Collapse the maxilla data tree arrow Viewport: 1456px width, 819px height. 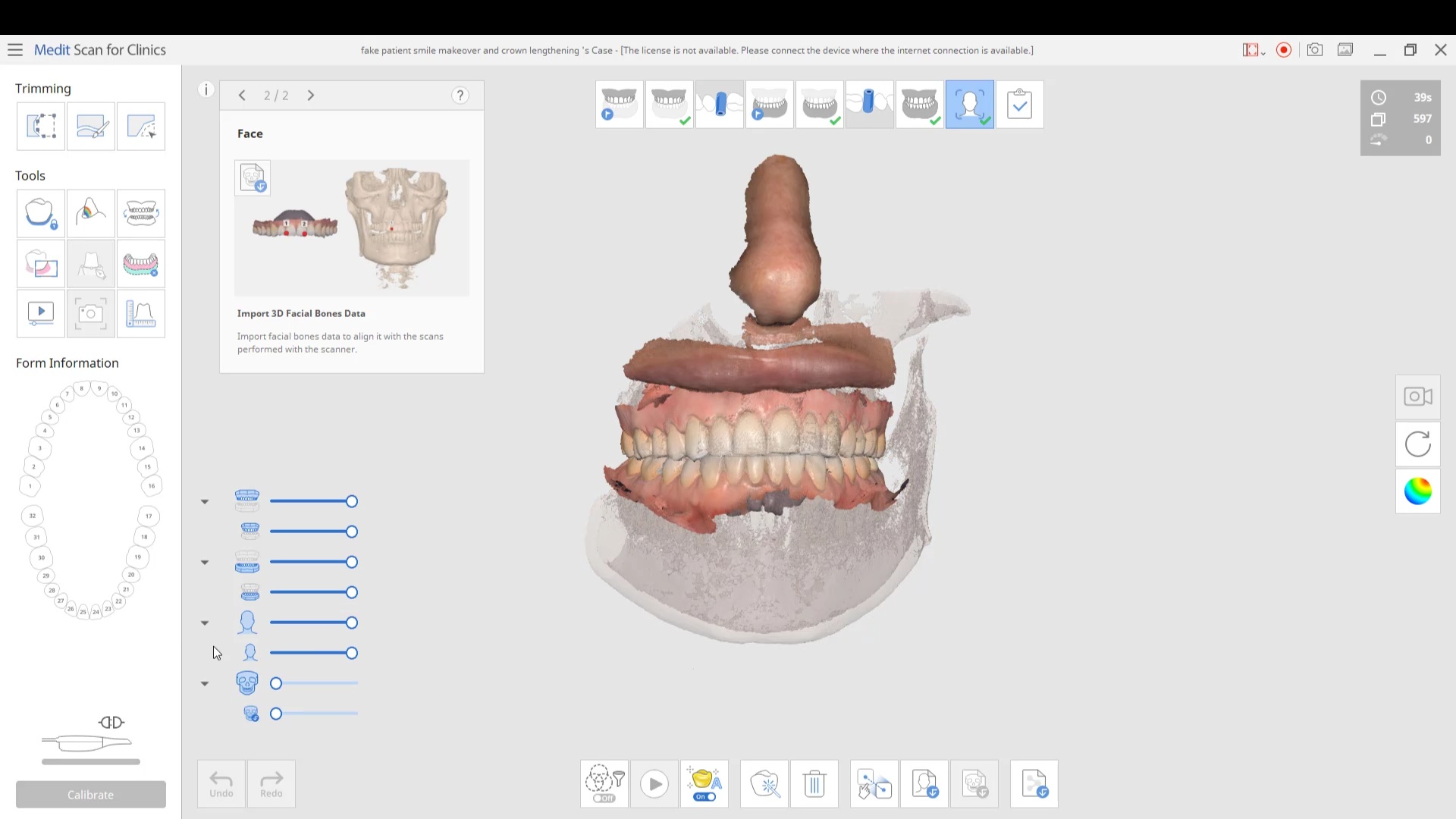click(x=205, y=501)
